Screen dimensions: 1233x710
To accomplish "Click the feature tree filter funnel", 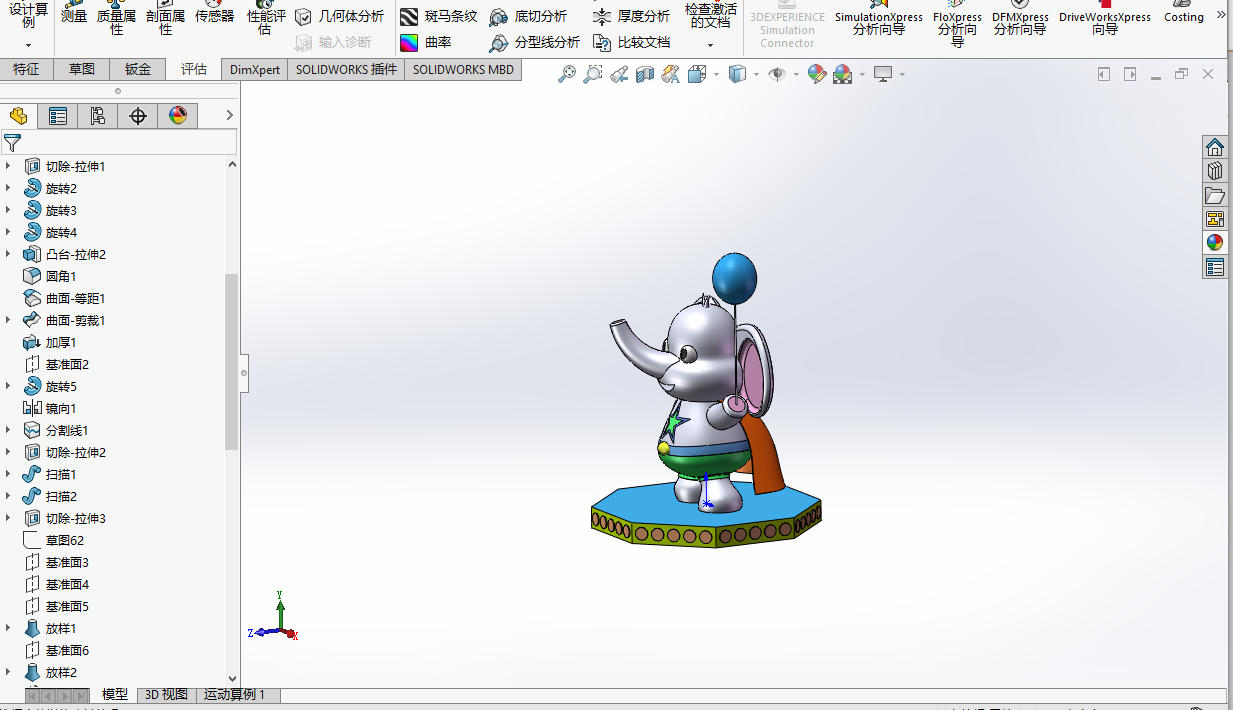I will 12,142.
